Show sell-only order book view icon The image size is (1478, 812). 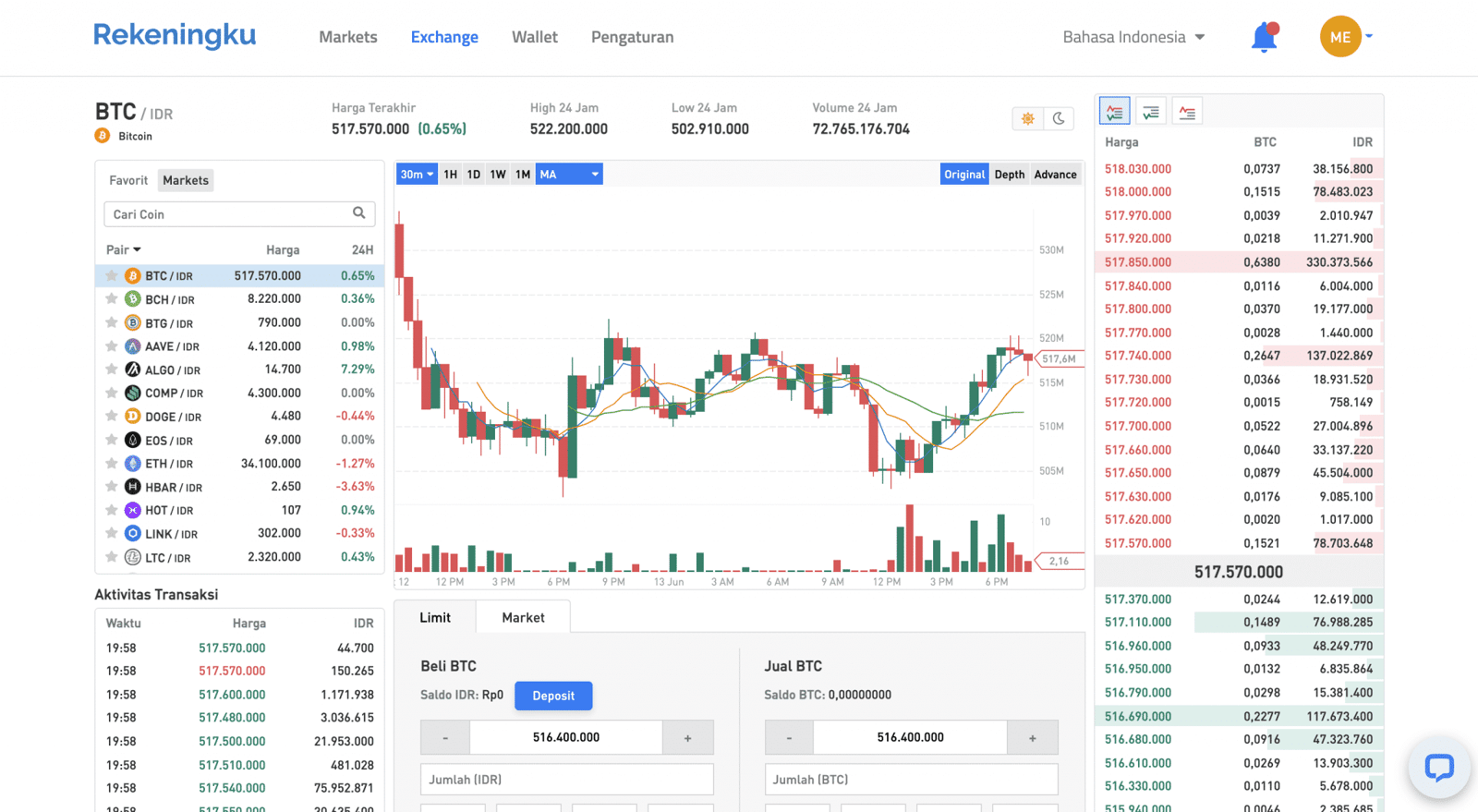coord(1187,112)
